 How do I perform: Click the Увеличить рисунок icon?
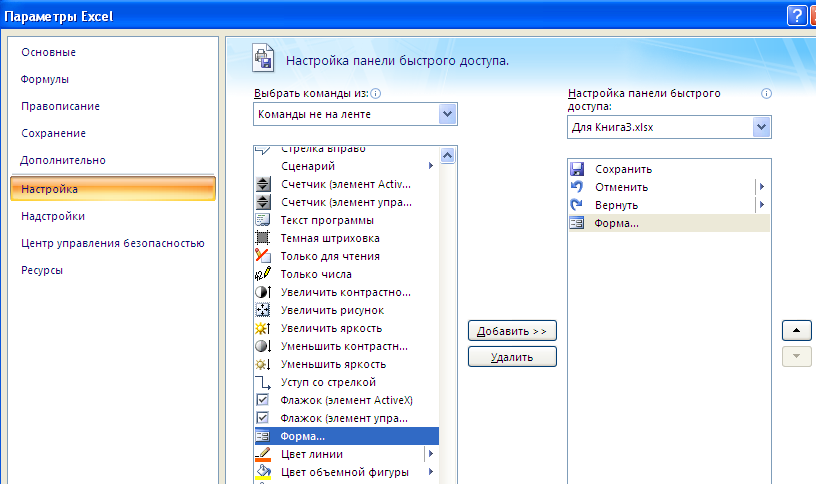point(263,310)
